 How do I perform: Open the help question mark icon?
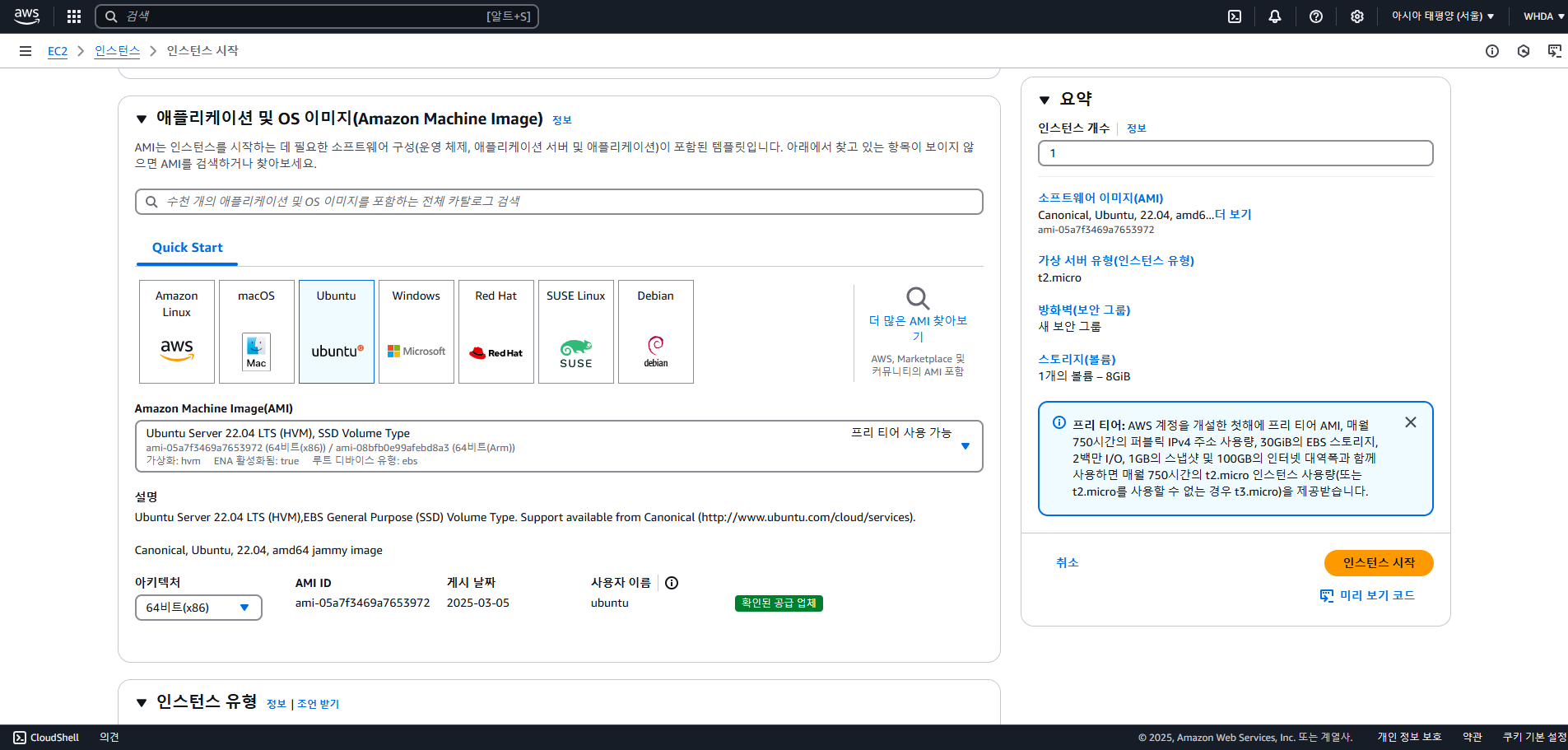pos(1316,16)
